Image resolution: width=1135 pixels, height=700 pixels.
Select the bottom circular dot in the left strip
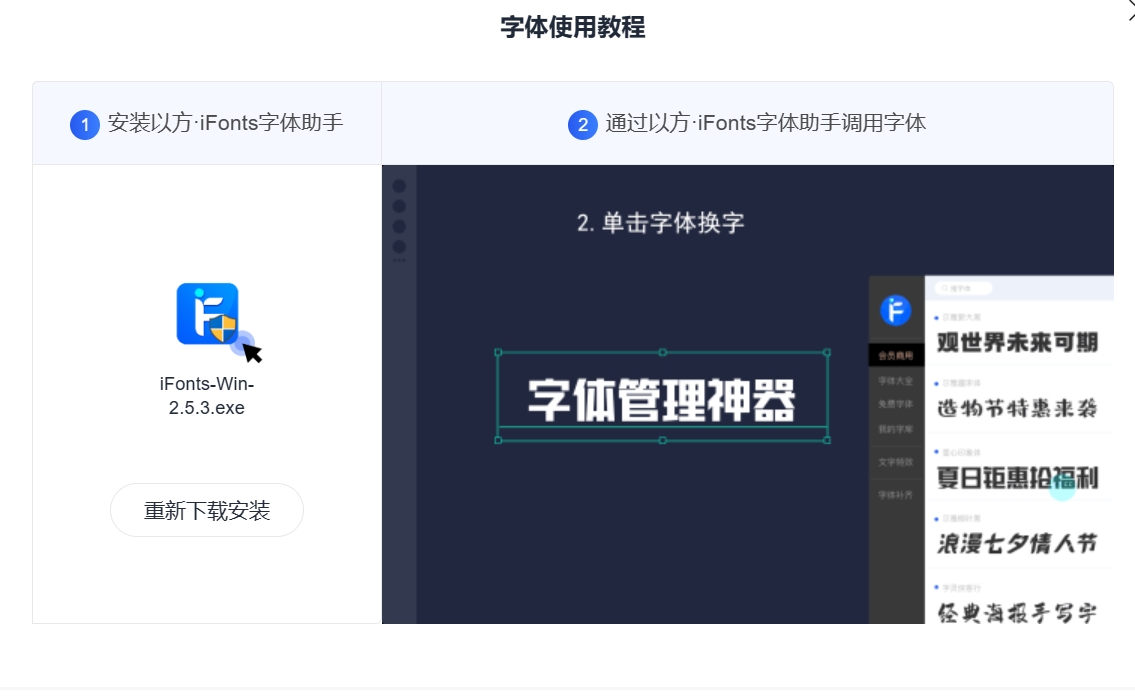point(399,246)
